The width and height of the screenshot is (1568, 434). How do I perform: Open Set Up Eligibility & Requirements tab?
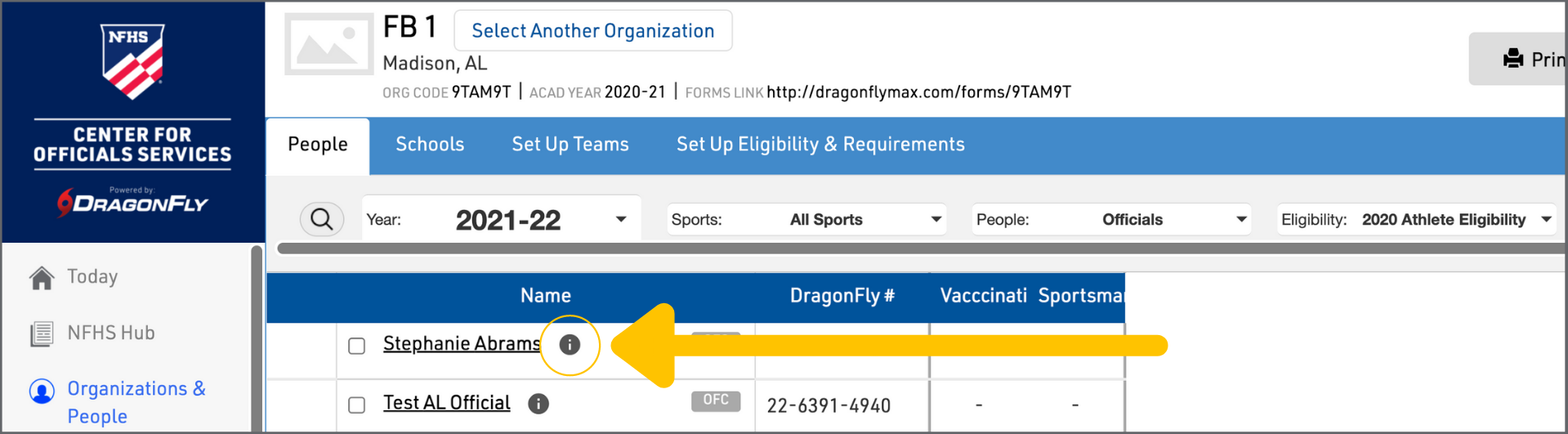tap(820, 145)
